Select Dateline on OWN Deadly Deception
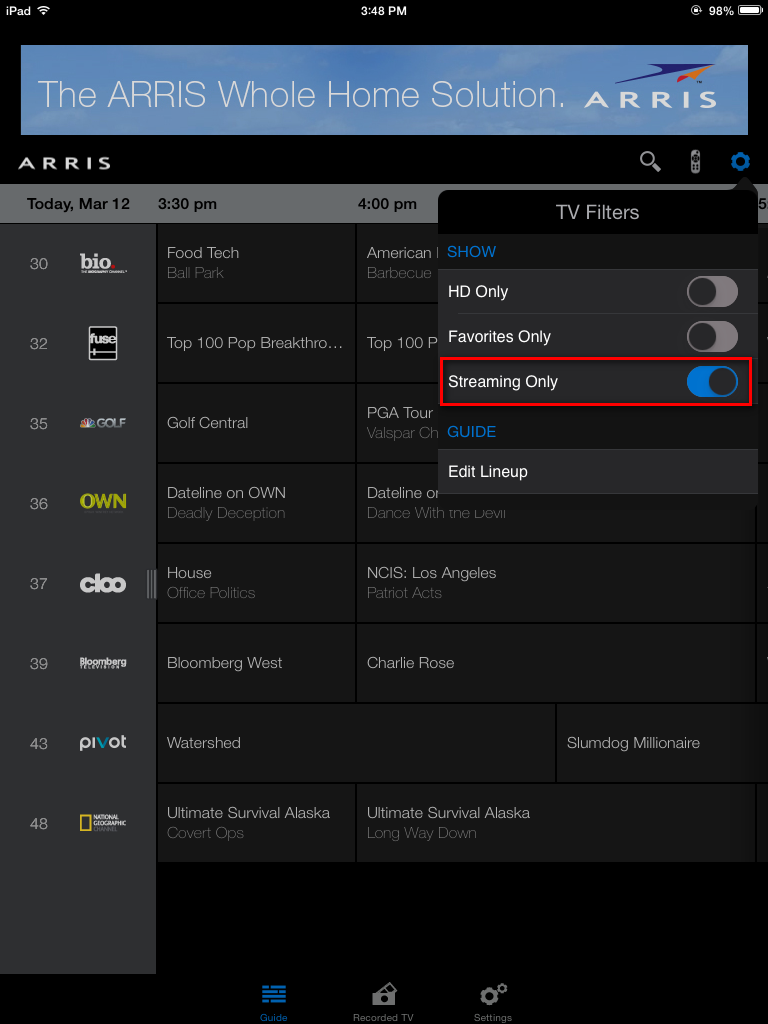 tap(257, 503)
